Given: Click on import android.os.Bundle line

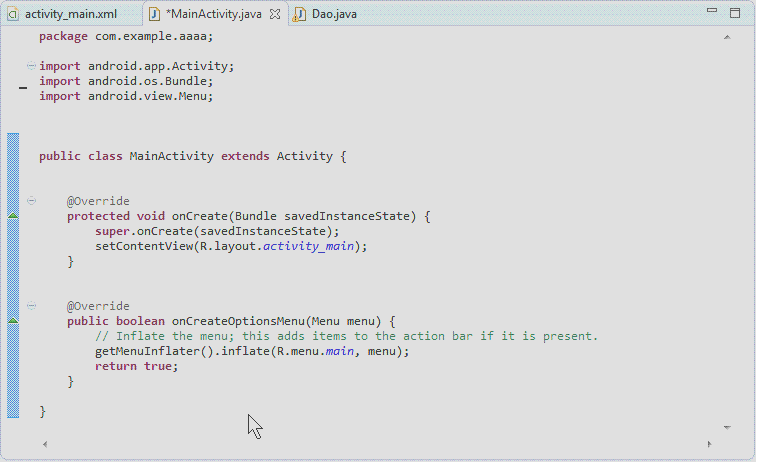Looking at the screenshot, I should (126, 81).
